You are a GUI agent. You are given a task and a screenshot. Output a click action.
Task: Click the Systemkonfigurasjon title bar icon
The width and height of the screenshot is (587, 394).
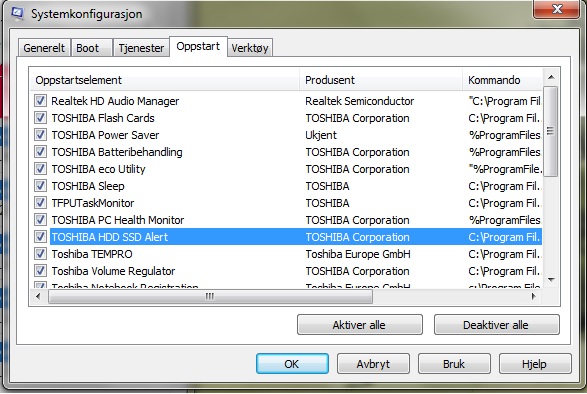pyautogui.click(x=17, y=13)
